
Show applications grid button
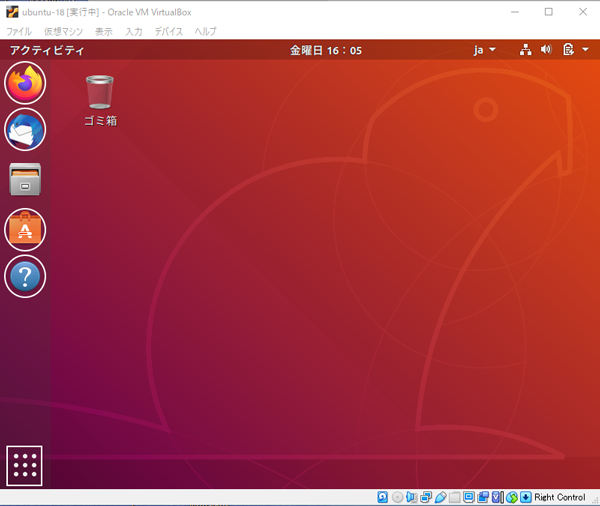24,465
